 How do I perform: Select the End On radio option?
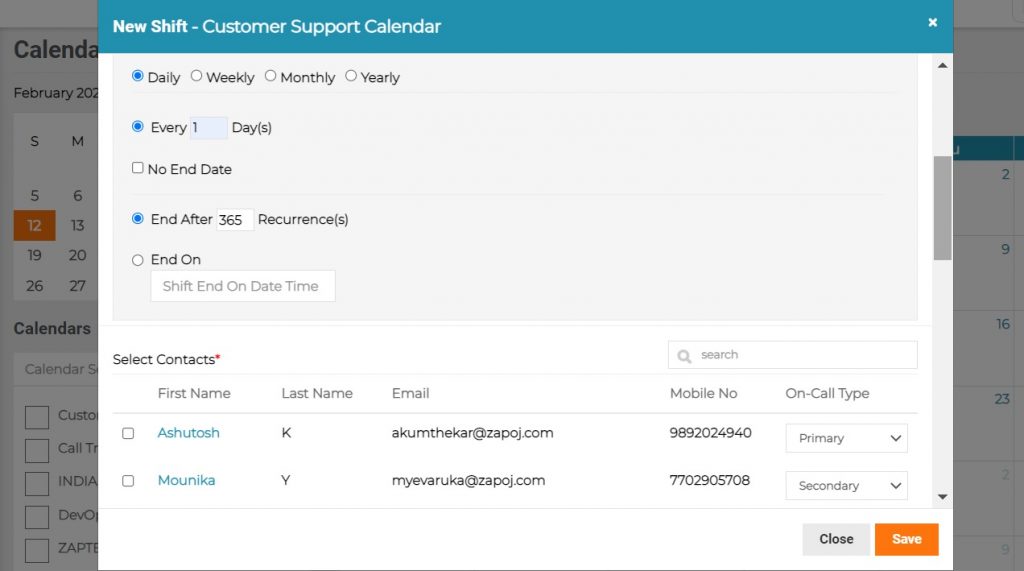pyautogui.click(x=137, y=260)
